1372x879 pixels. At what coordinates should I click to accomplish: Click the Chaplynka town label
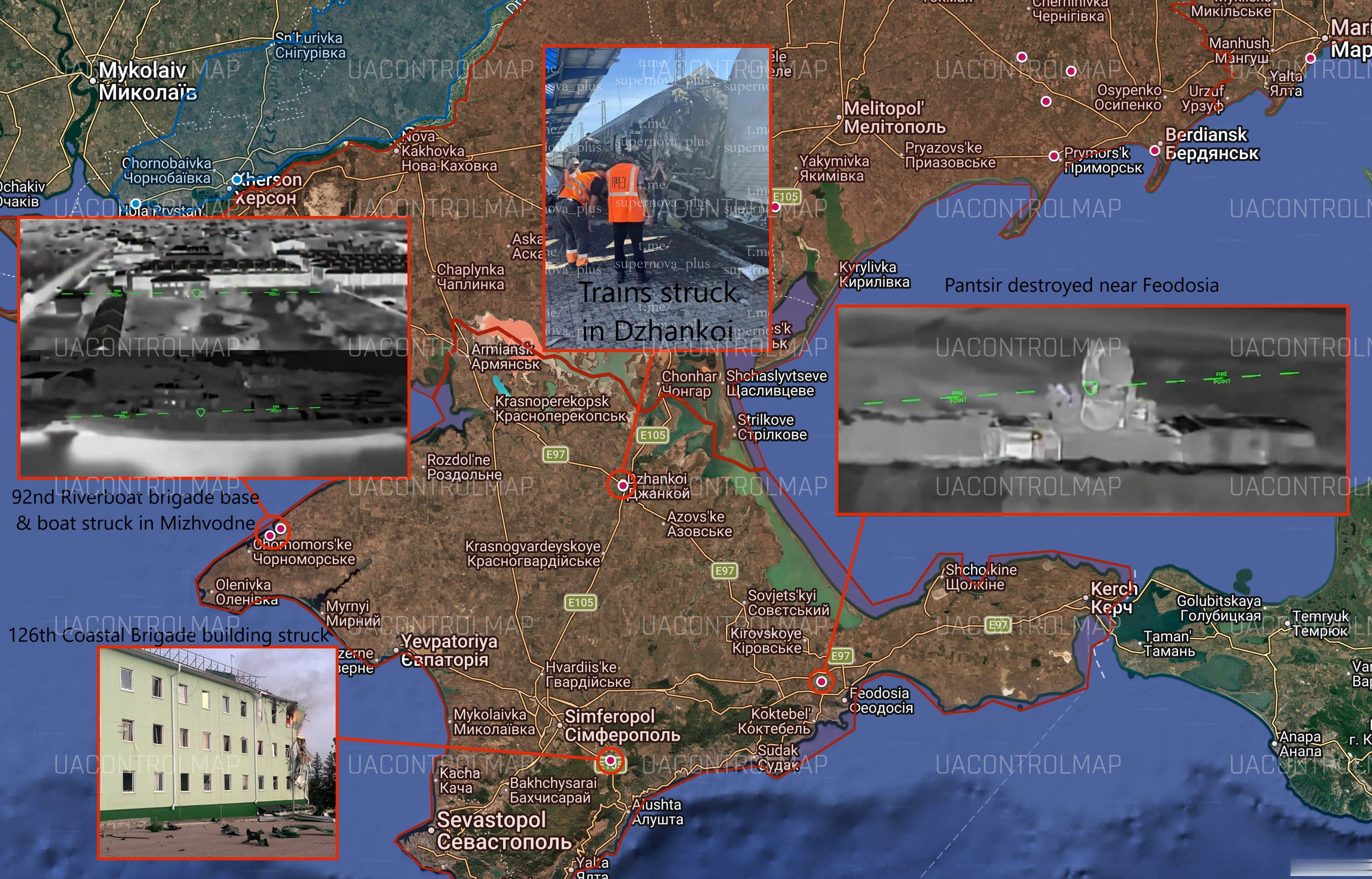(470, 277)
